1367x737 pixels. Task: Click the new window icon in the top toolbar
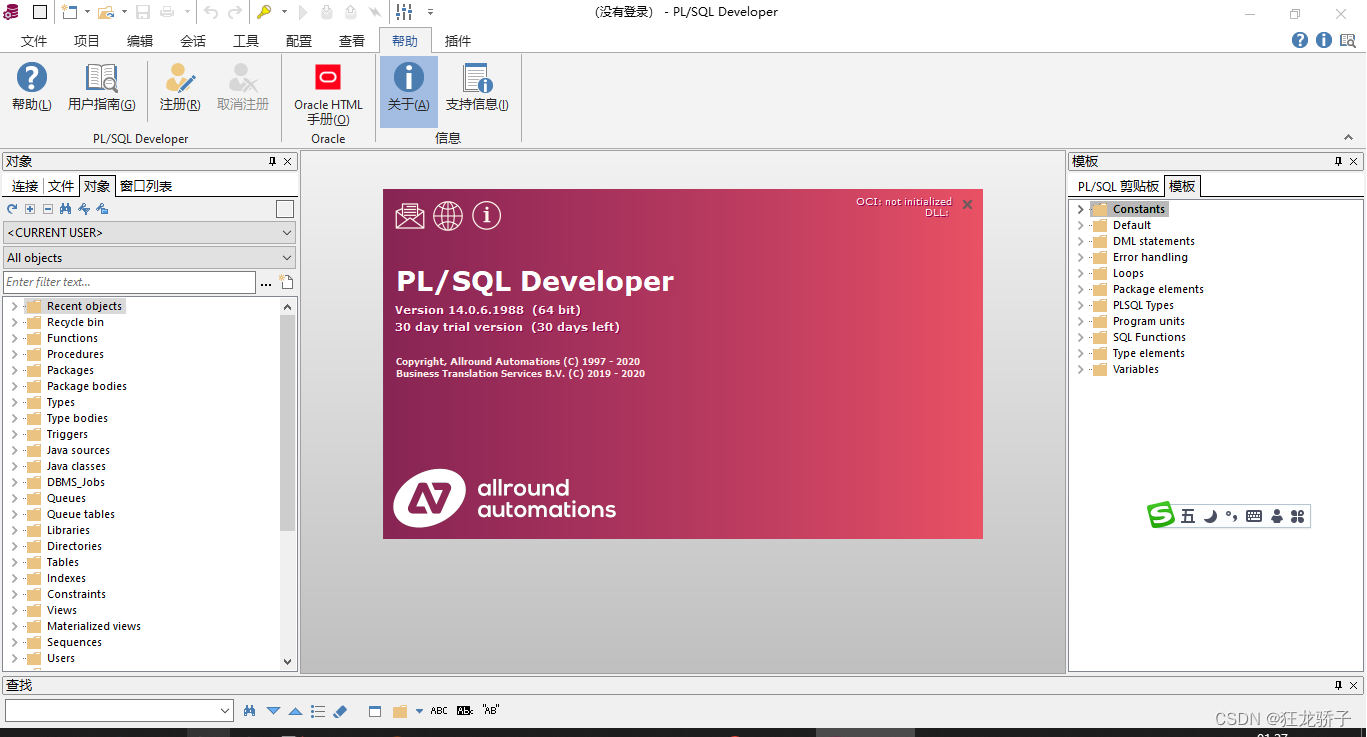click(69, 12)
